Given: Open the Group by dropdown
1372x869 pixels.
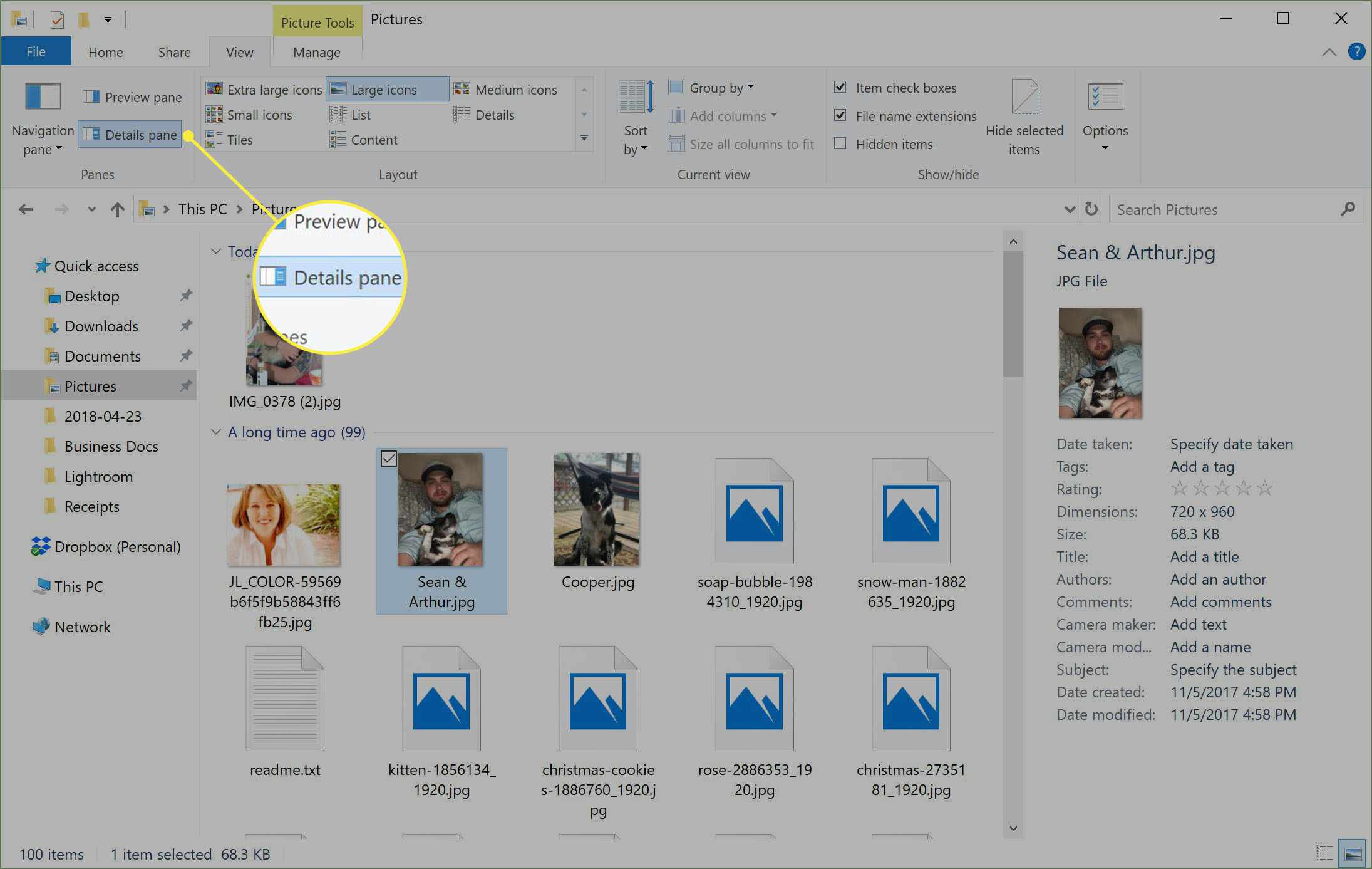Looking at the screenshot, I should pos(711,88).
